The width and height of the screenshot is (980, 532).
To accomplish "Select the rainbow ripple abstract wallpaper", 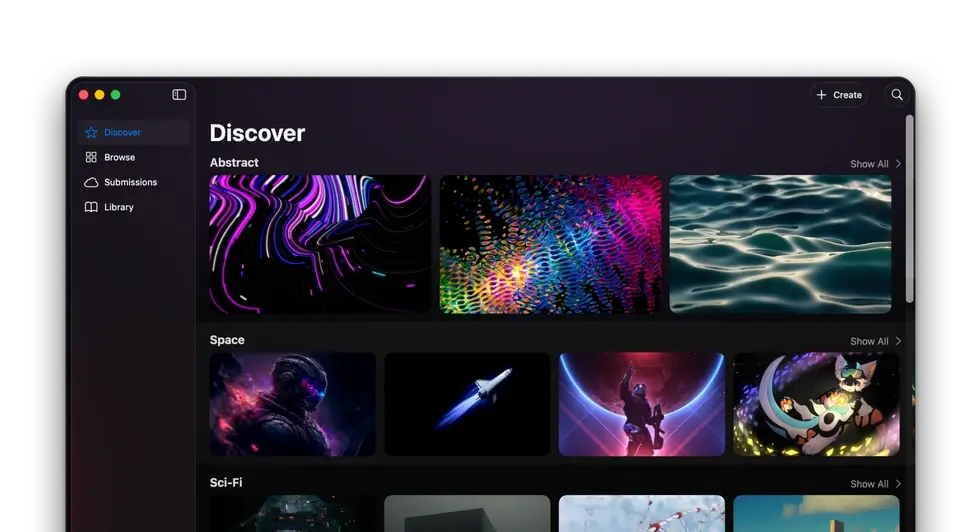I will point(550,244).
